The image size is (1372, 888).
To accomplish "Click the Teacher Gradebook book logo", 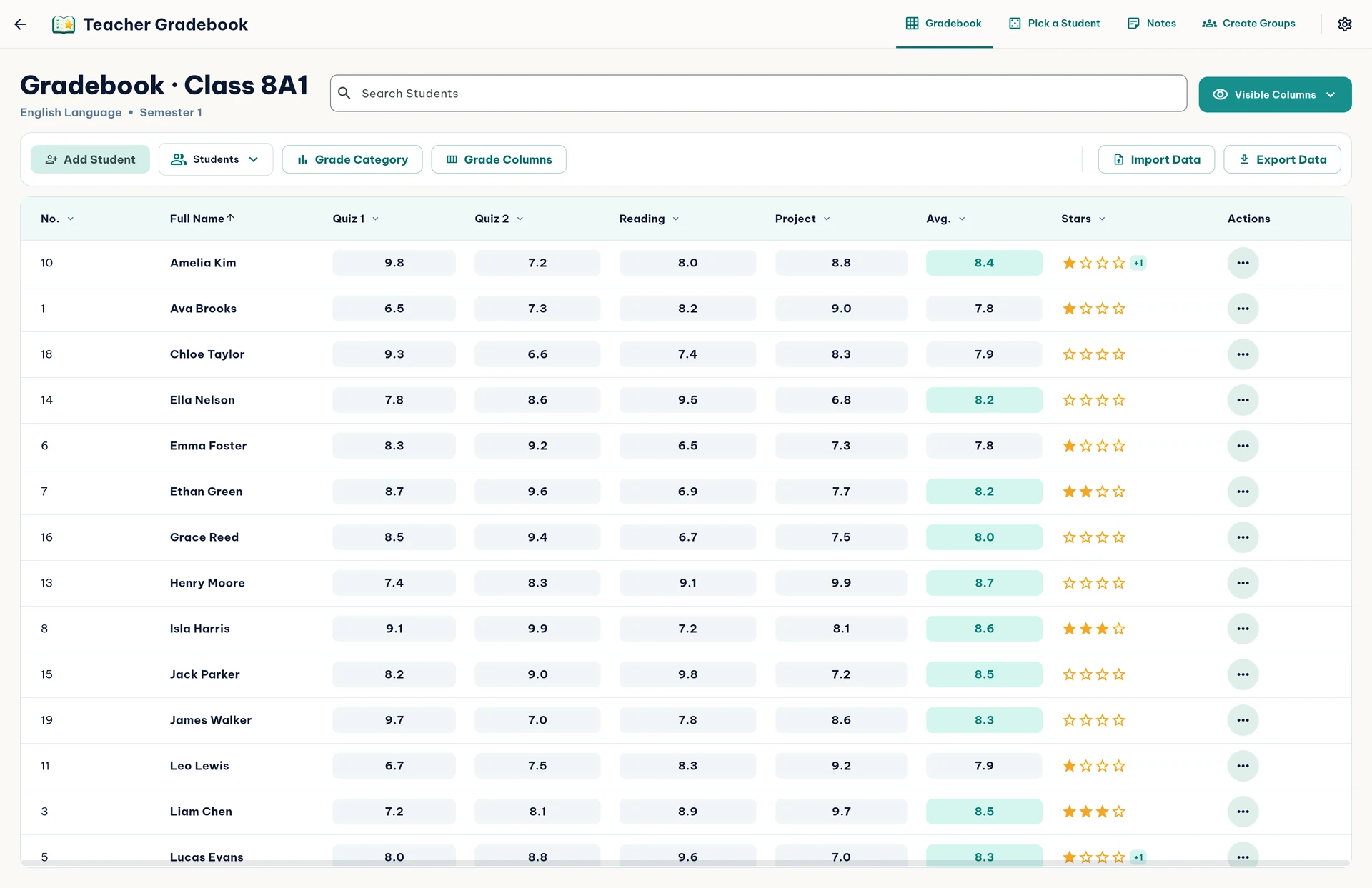I will click(64, 24).
